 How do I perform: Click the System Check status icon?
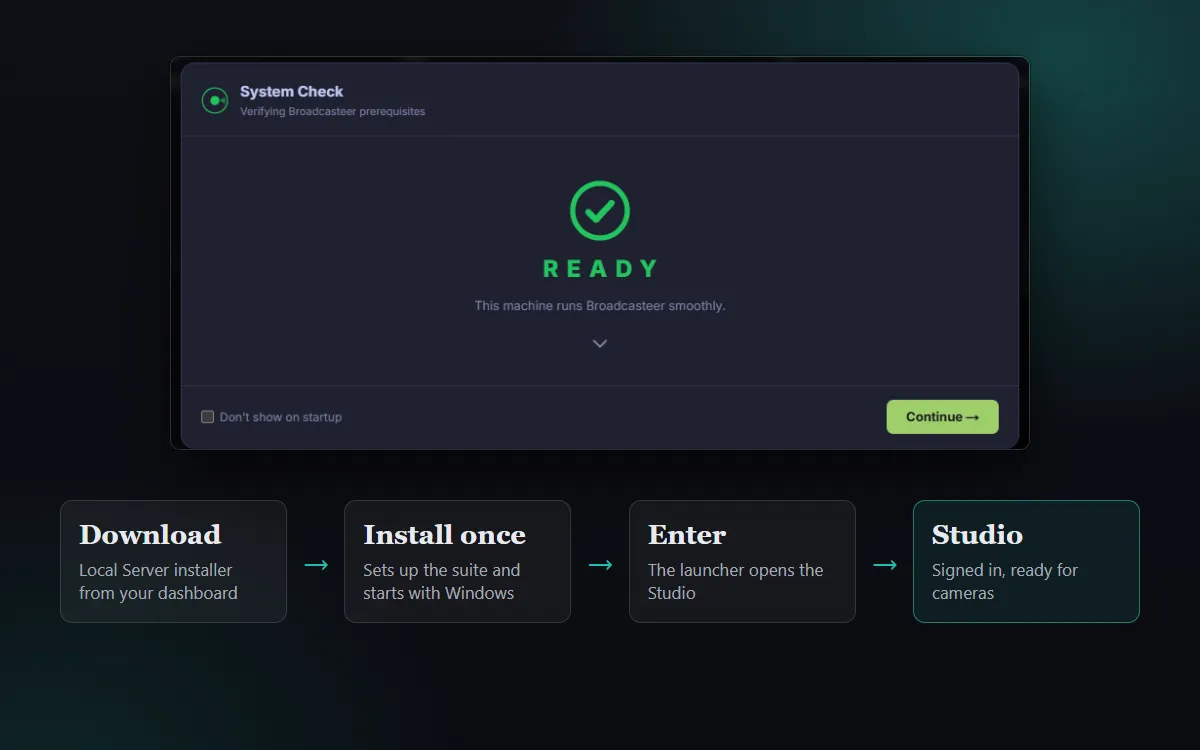coord(215,100)
